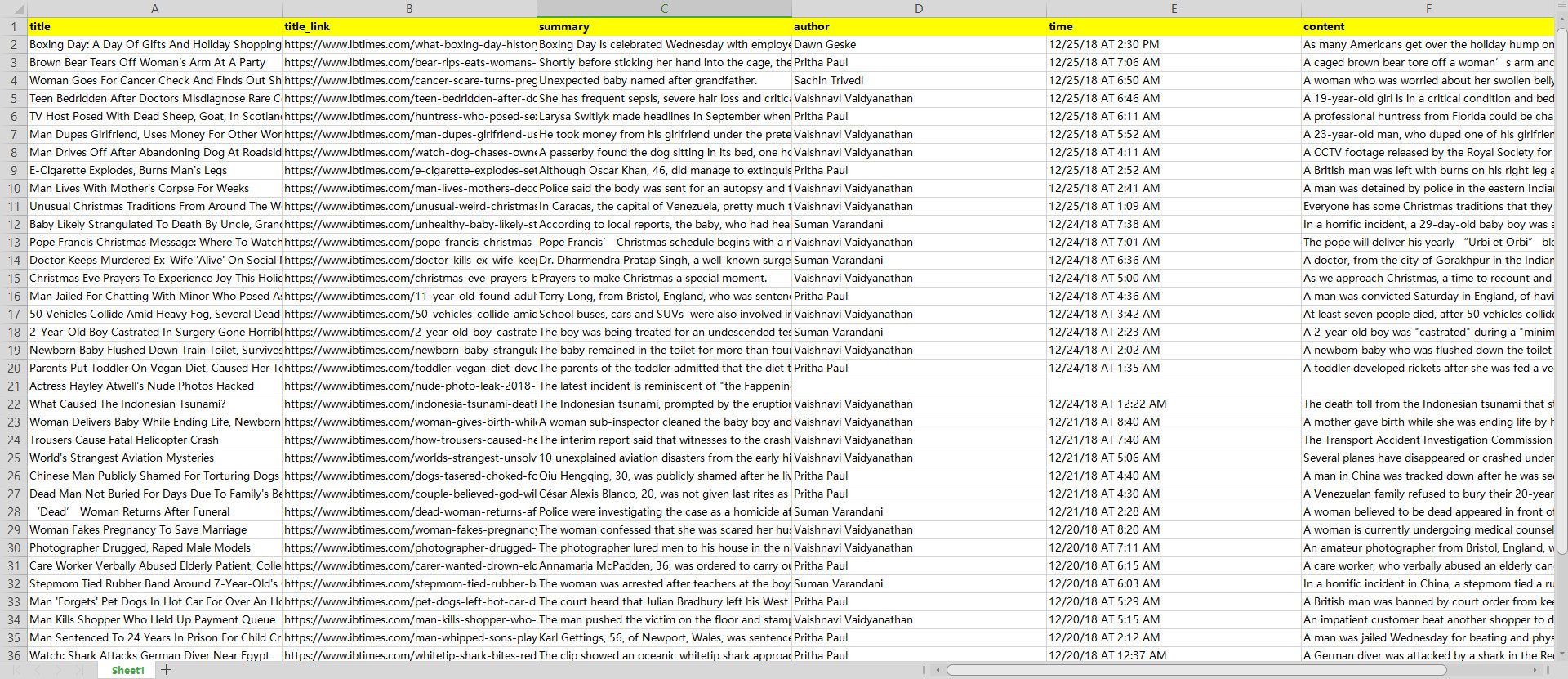
Task: Click the 'content' header cell
Action: (x=1428, y=26)
